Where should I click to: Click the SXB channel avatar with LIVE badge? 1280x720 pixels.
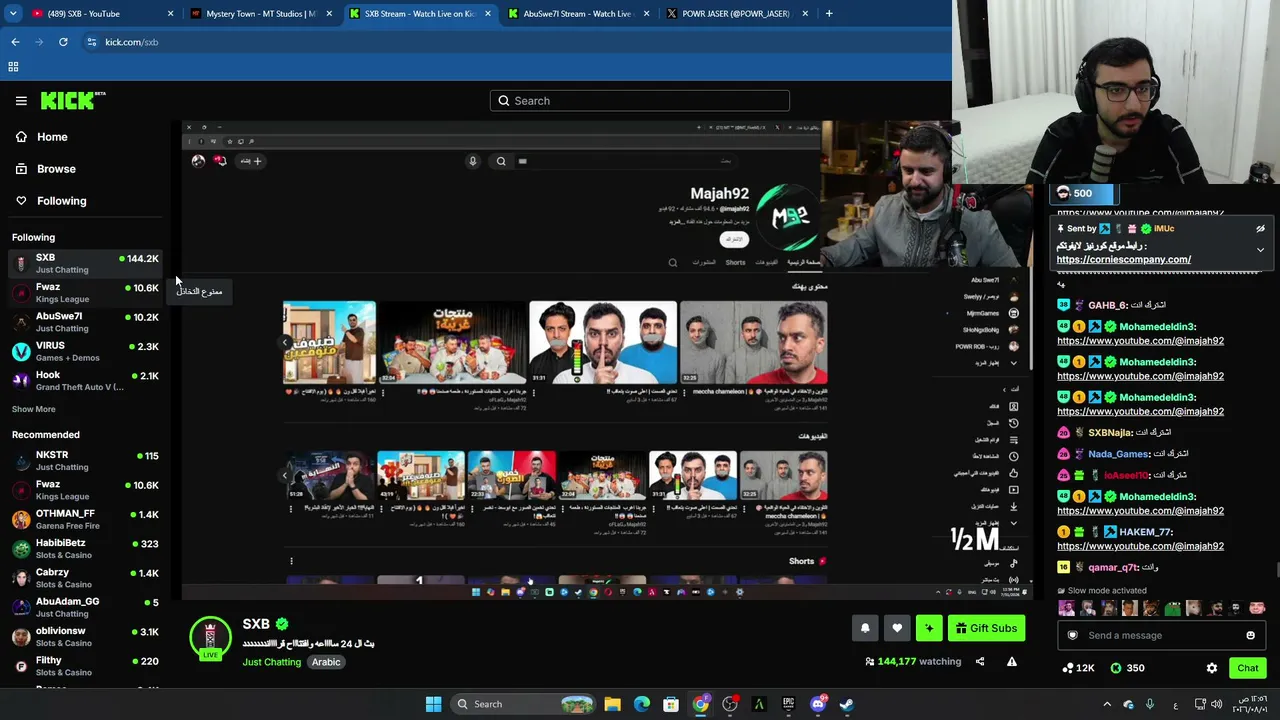point(210,638)
